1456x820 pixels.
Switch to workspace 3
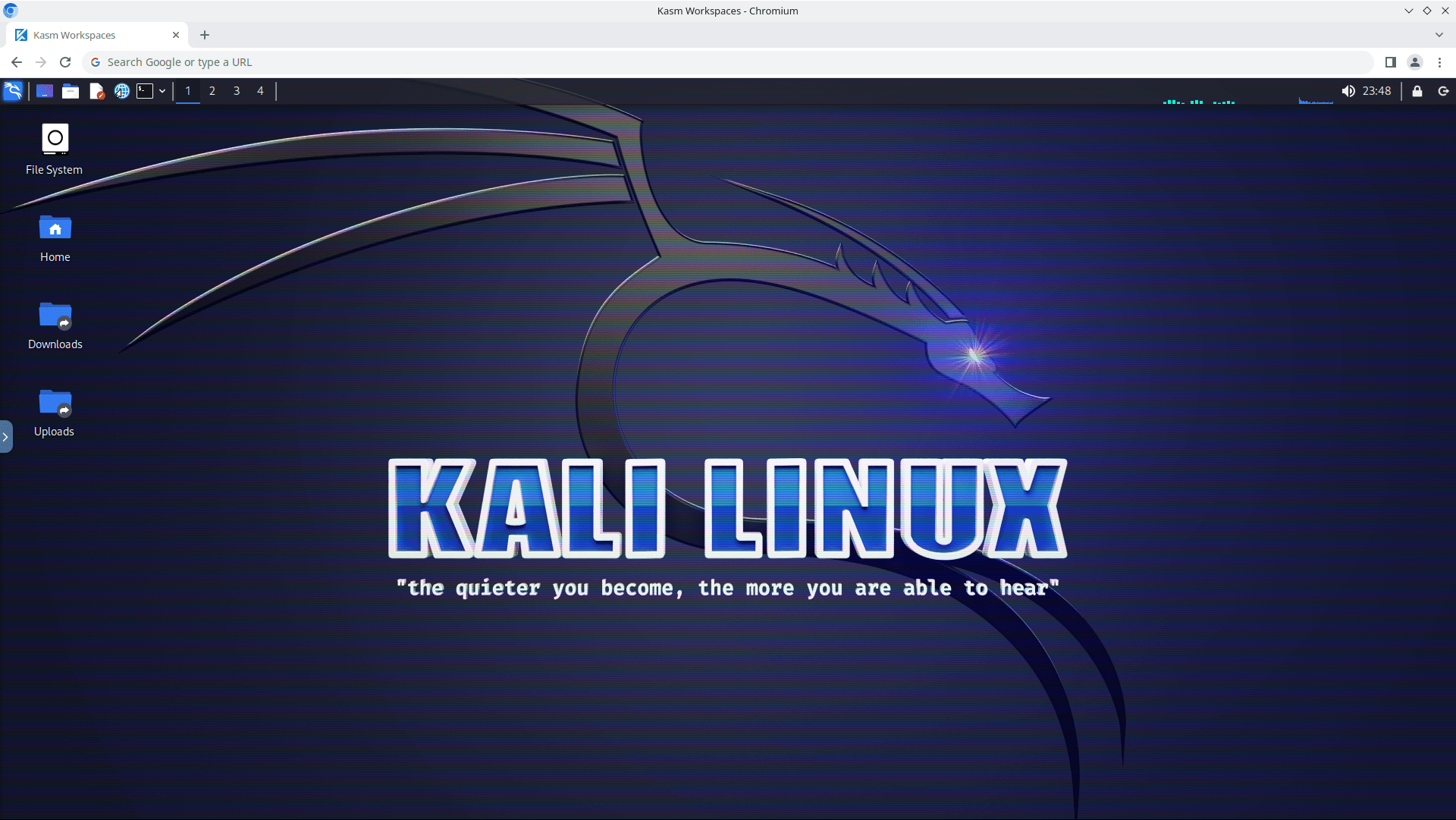coord(237,91)
